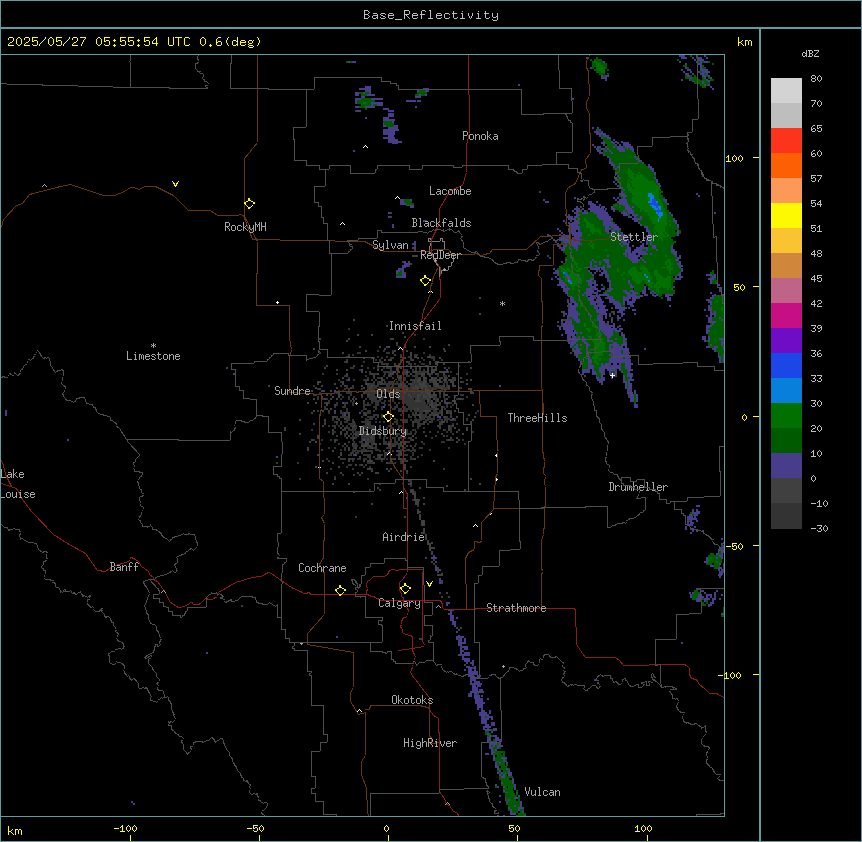Image resolution: width=862 pixels, height=842 pixels.
Task: Click the magenta 39-42 dBZ legend swatch
Action: coord(786,315)
